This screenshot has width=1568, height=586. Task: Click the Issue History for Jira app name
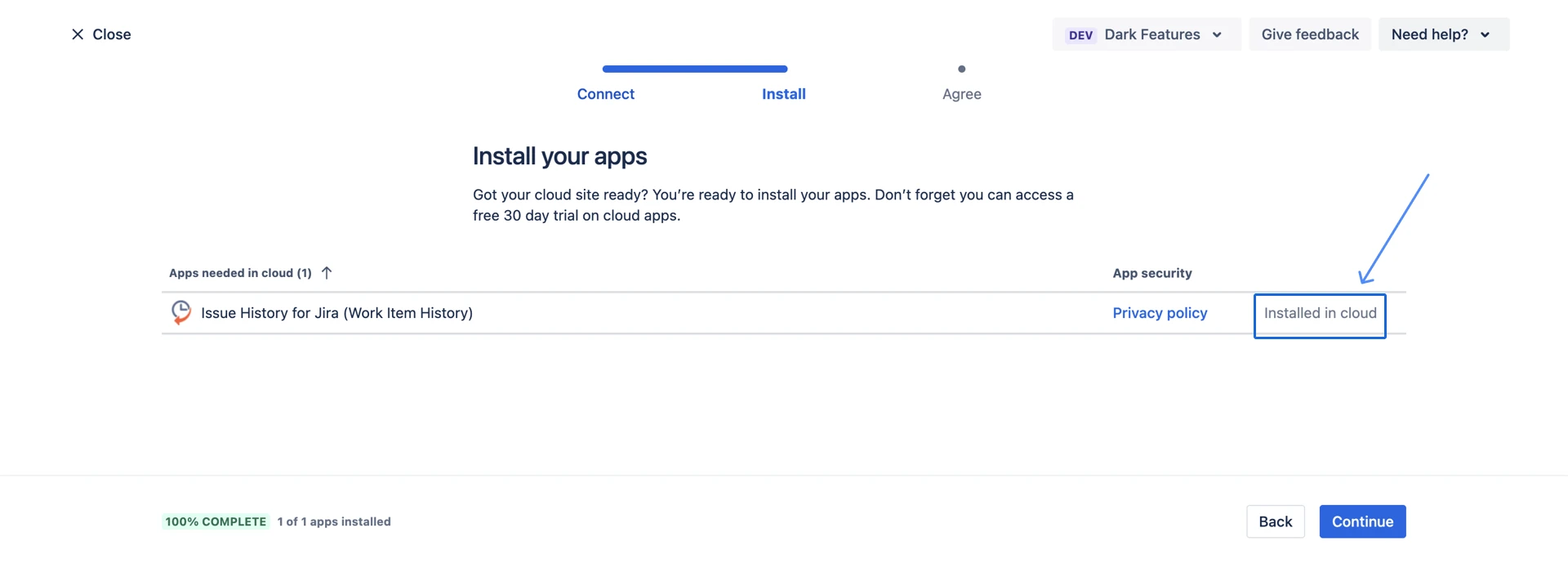[336, 313]
